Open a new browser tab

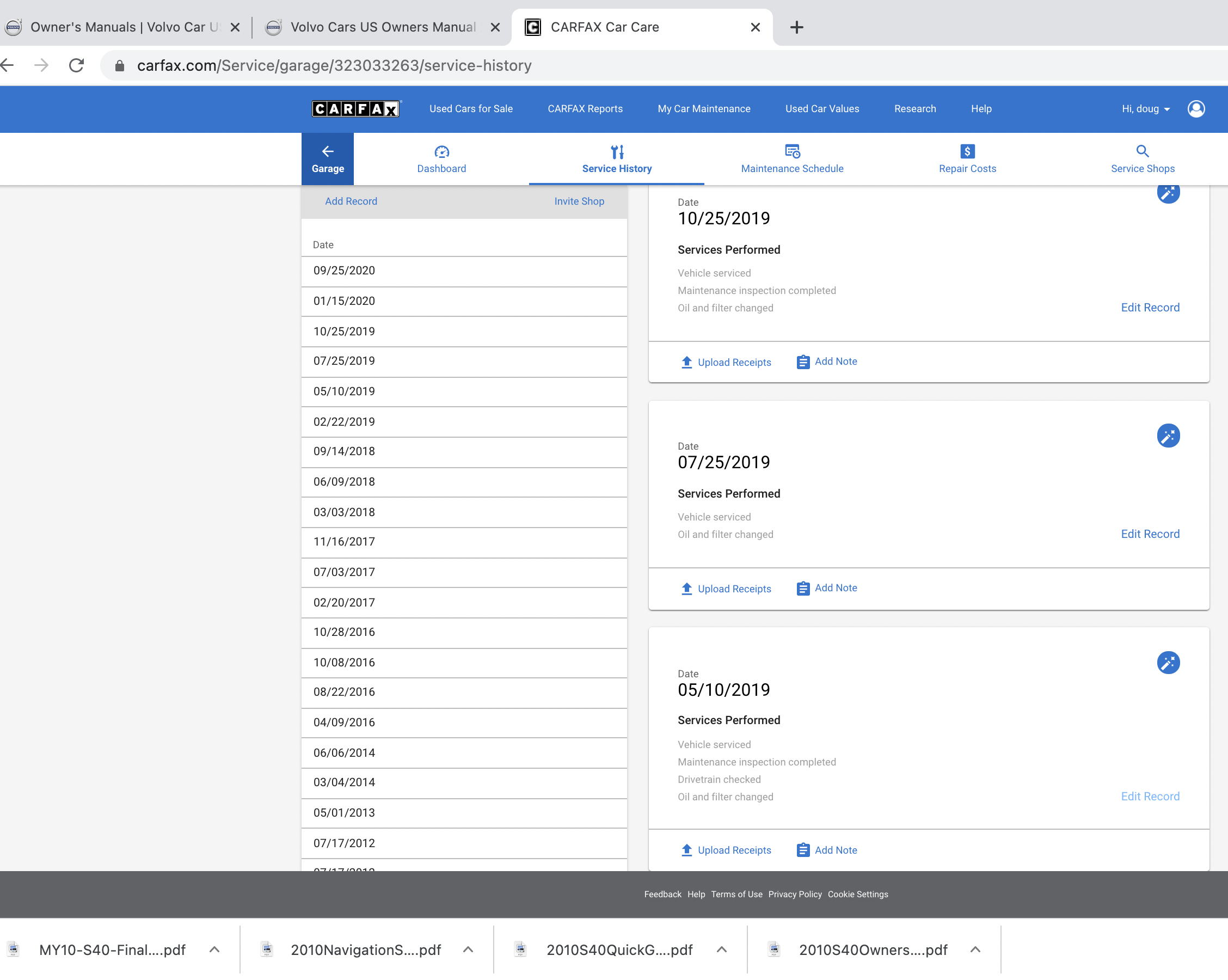pyautogui.click(x=797, y=27)
